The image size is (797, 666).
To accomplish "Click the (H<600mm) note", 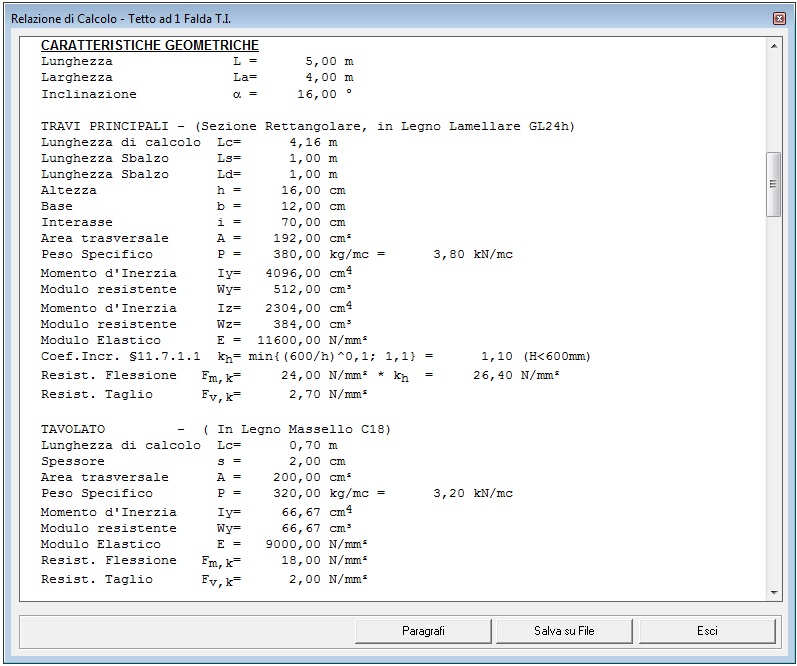I will tap(557, 356).
